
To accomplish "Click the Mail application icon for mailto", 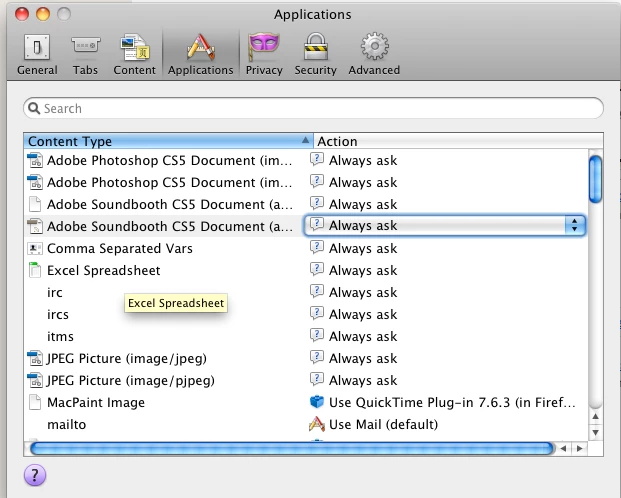I will click(316, 424).
